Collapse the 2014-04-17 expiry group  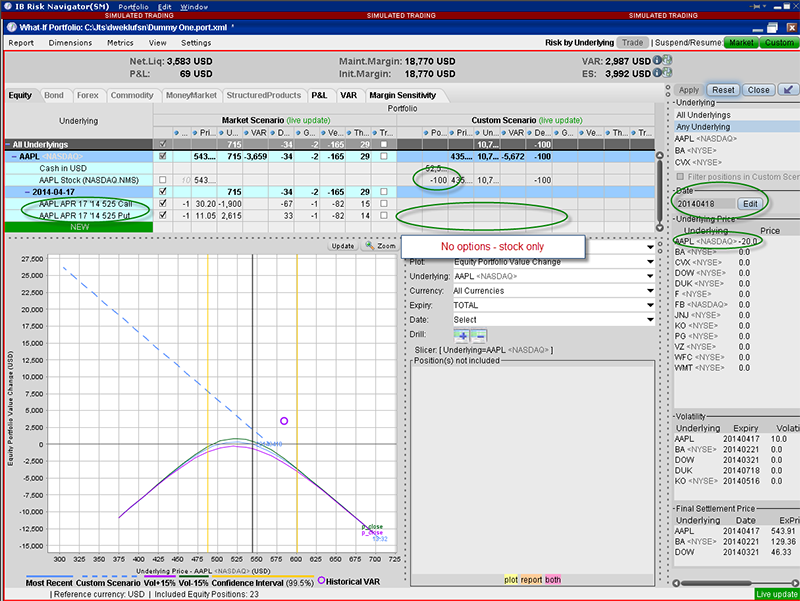click(x=28, y=192)
